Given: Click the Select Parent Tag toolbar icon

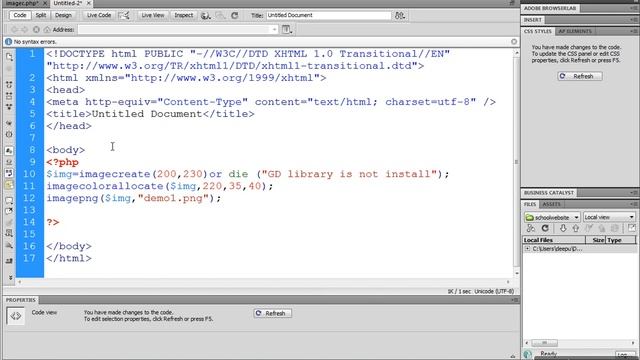Looking at the screenshot, I should pyautogui.click(x=9, y=123).
